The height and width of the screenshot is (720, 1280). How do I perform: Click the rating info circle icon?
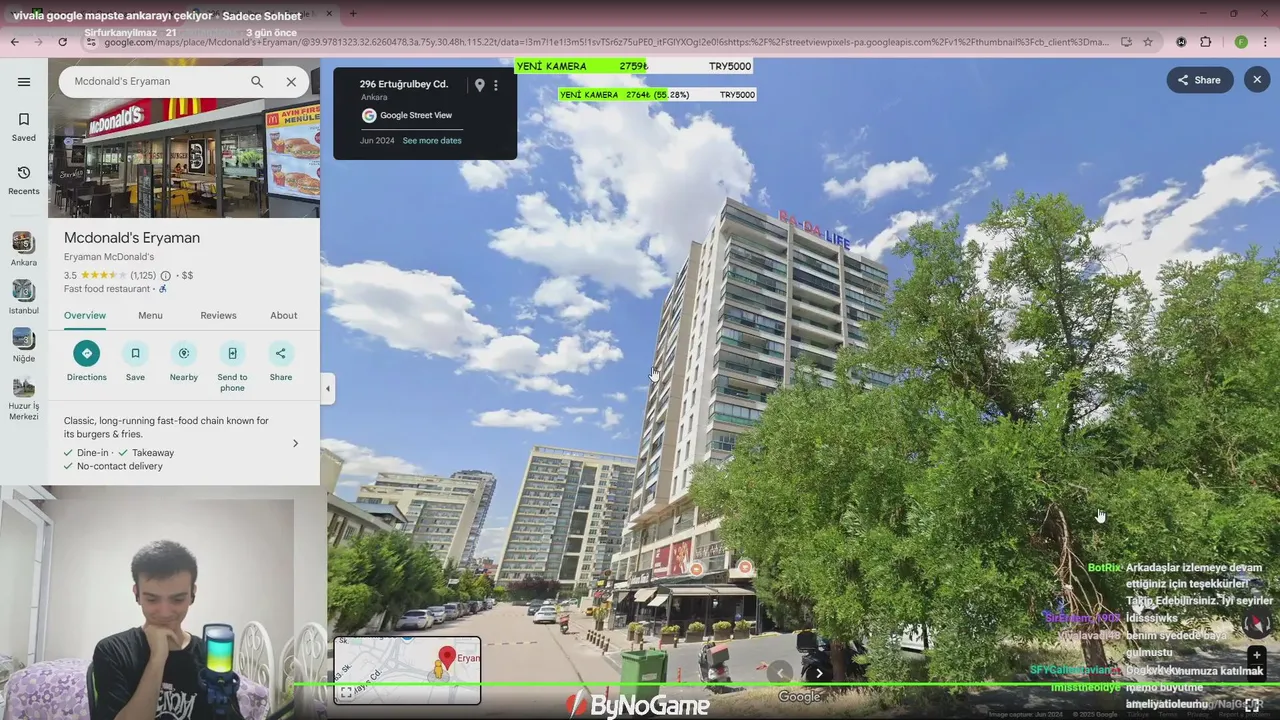tap(166, 276)
